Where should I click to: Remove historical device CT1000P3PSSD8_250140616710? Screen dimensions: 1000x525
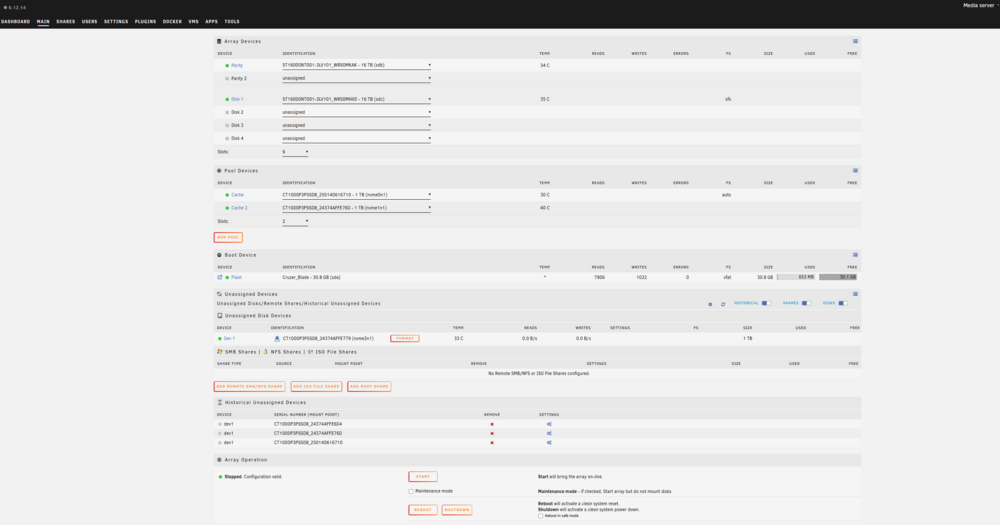492,443
